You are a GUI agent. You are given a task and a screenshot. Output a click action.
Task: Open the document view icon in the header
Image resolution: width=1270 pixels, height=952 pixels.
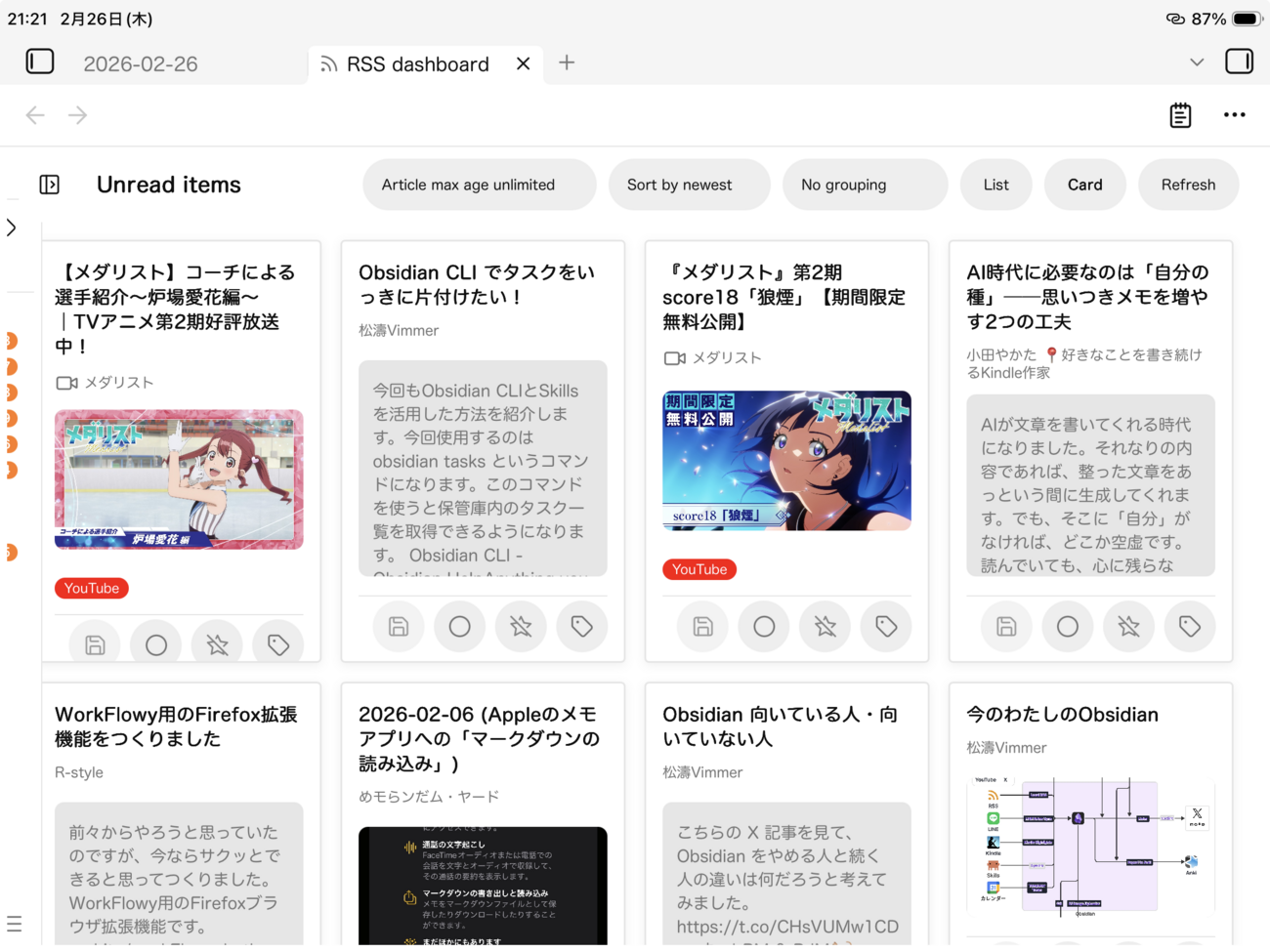[x=1180, y=115]
